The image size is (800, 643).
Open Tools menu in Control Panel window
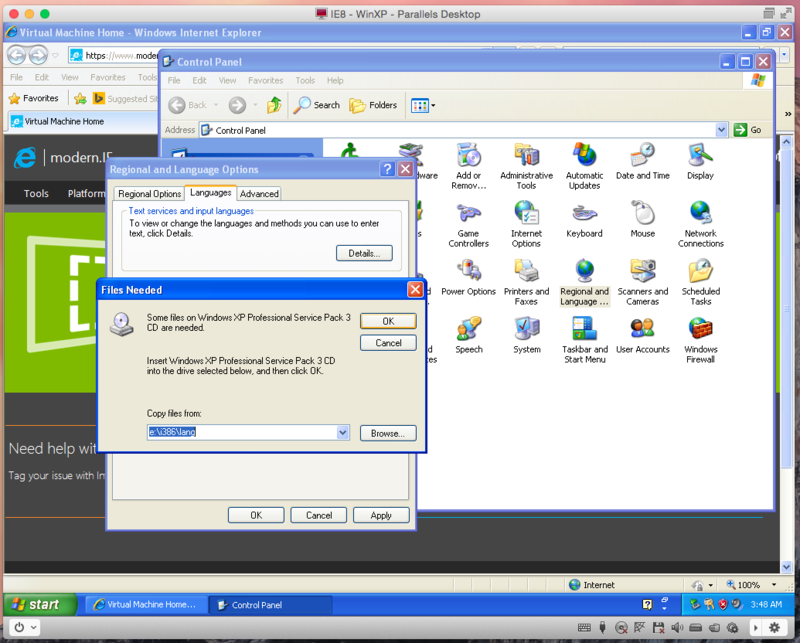click(305, 81)
